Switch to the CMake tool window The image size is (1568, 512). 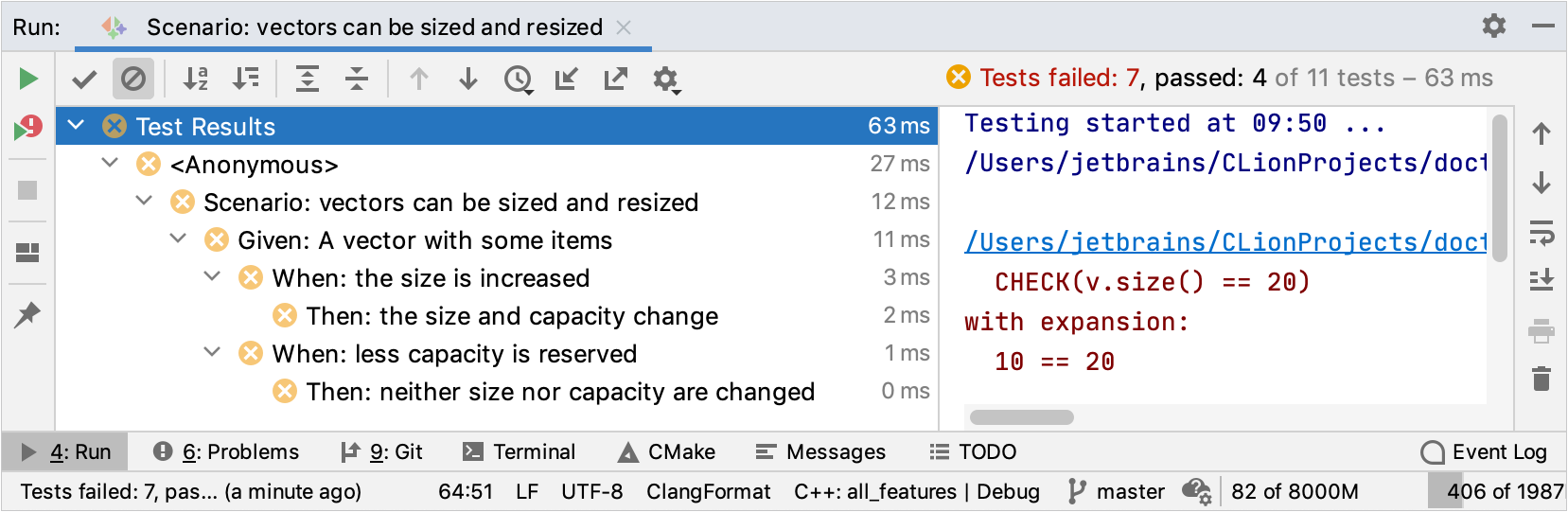click(x=667, y=452)
